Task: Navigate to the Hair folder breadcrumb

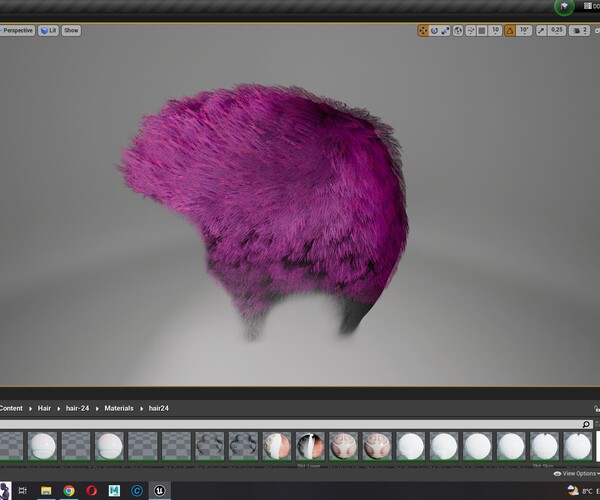Action: 44,408
